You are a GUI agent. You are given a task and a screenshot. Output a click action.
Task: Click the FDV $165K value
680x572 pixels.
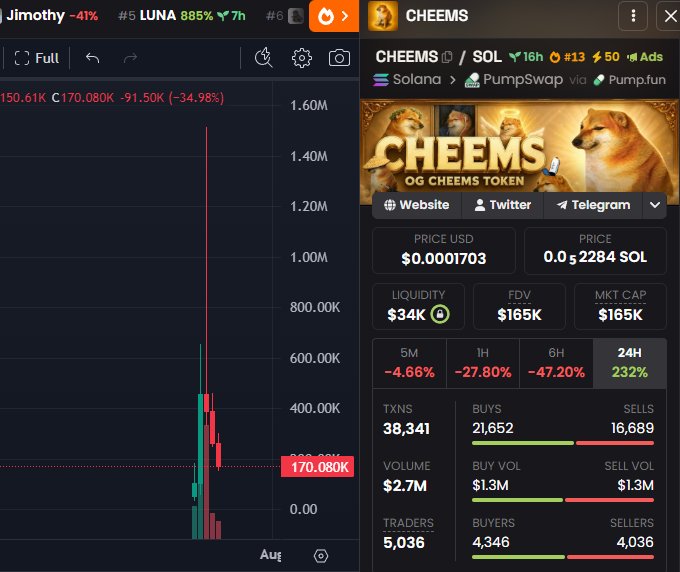[x=519, y=314]
